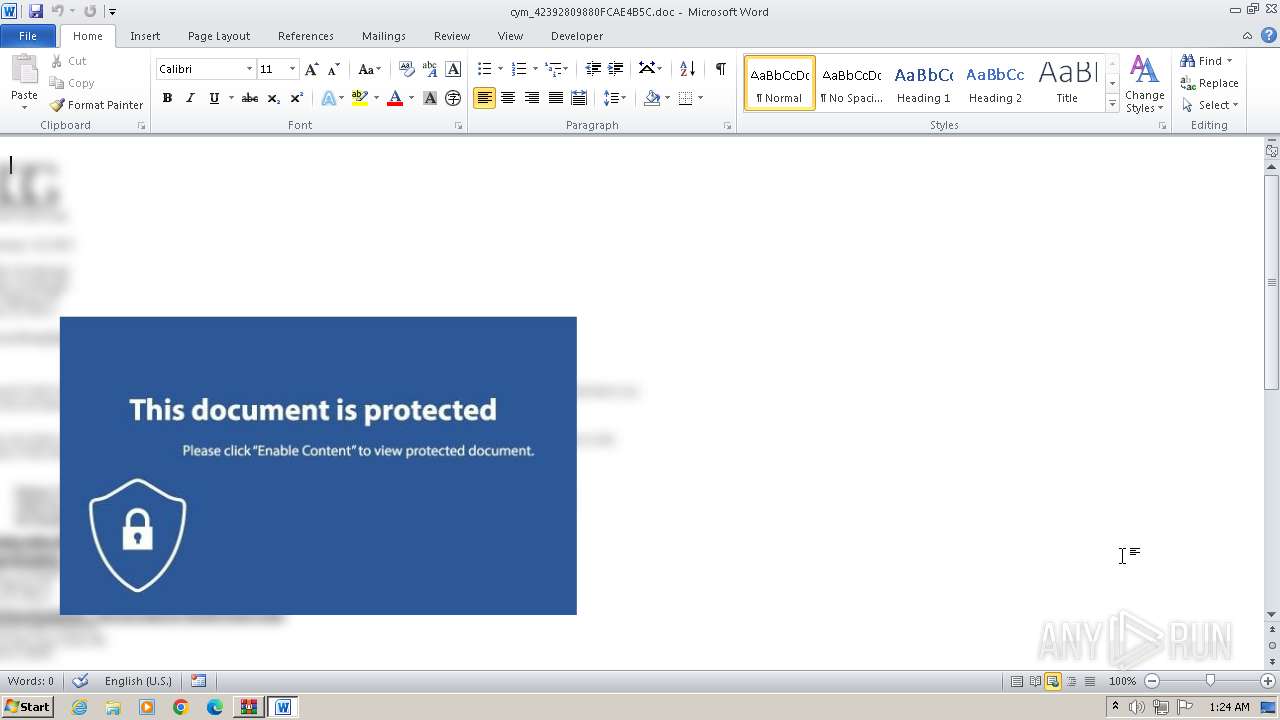Open Chrome from the taskbar
This screenshot has height=720, width=1280.
pos(180,707)
